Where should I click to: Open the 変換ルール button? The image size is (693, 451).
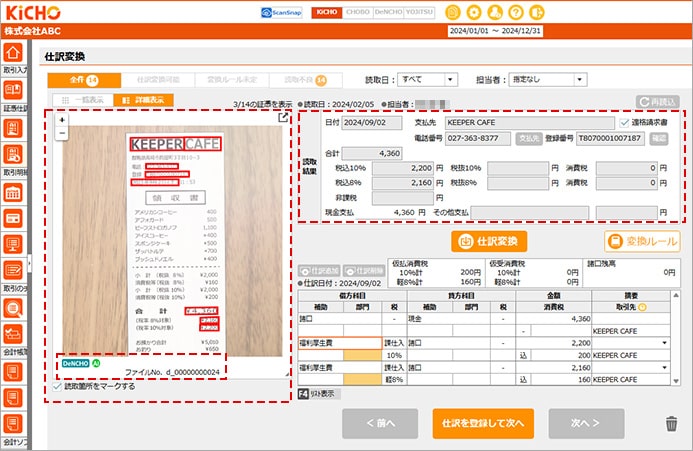642,241
